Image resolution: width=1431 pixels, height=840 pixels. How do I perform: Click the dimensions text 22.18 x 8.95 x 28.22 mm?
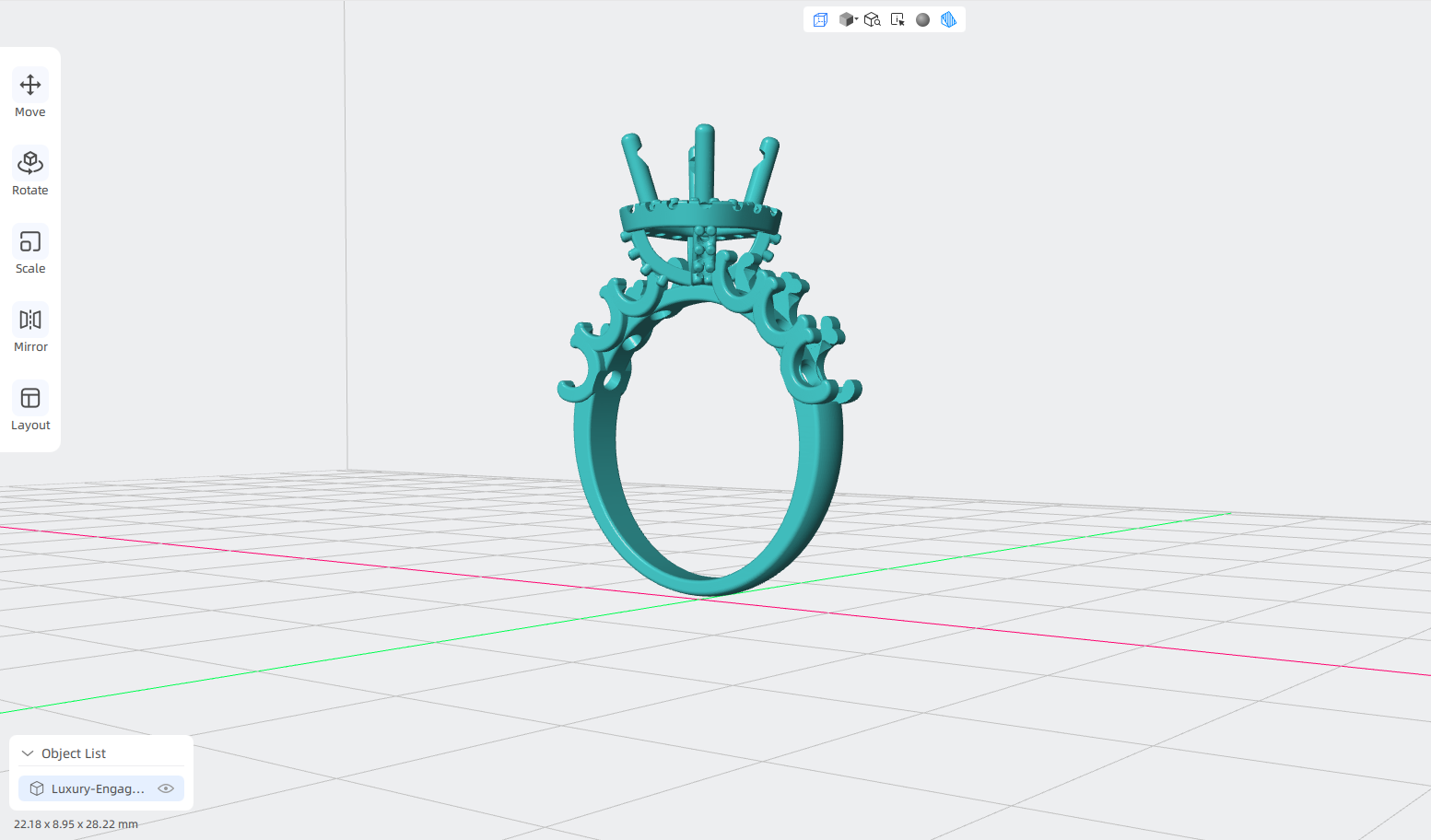click(76, 824)
